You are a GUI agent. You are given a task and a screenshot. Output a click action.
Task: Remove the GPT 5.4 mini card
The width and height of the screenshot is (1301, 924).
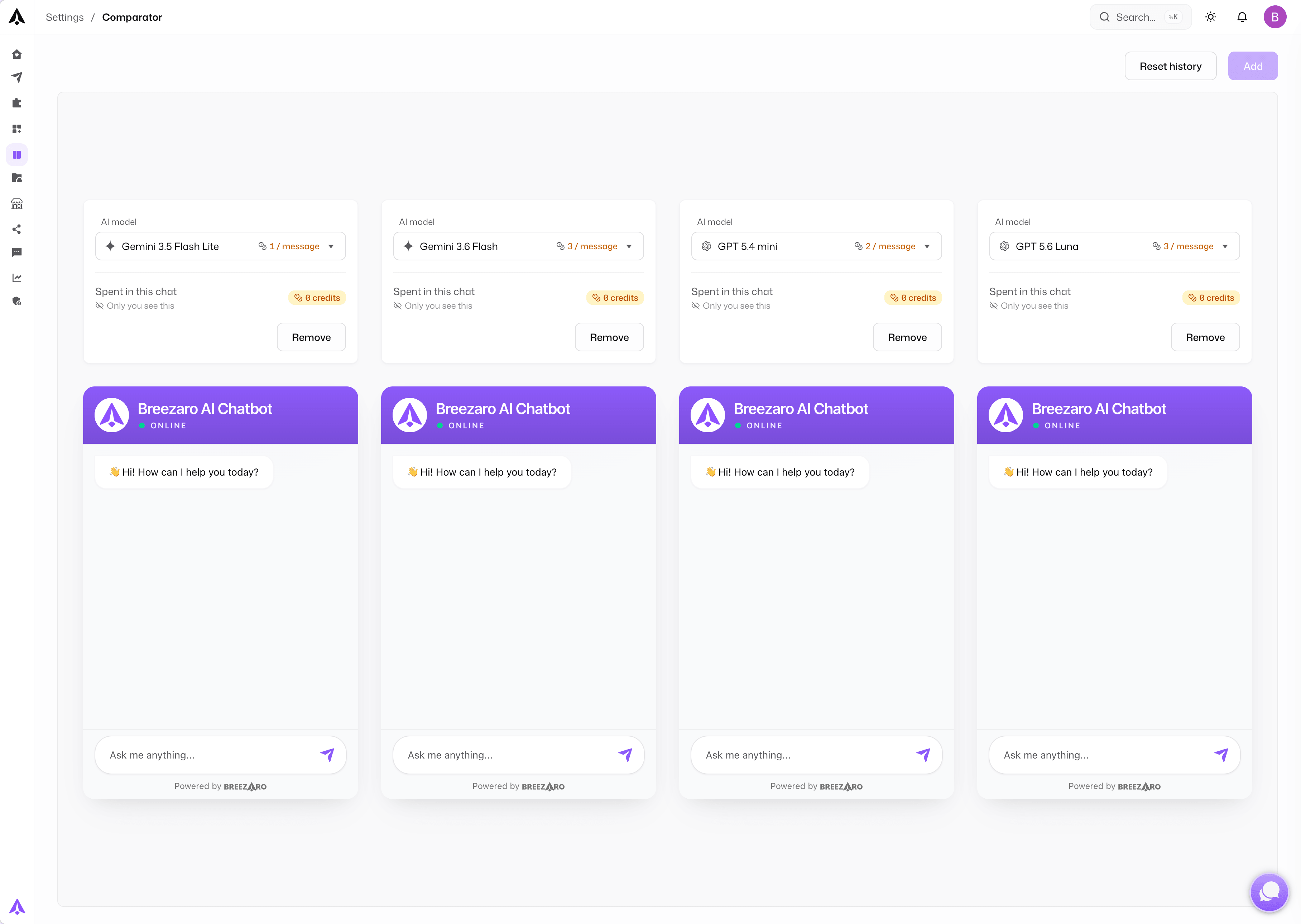coord(907,337)
